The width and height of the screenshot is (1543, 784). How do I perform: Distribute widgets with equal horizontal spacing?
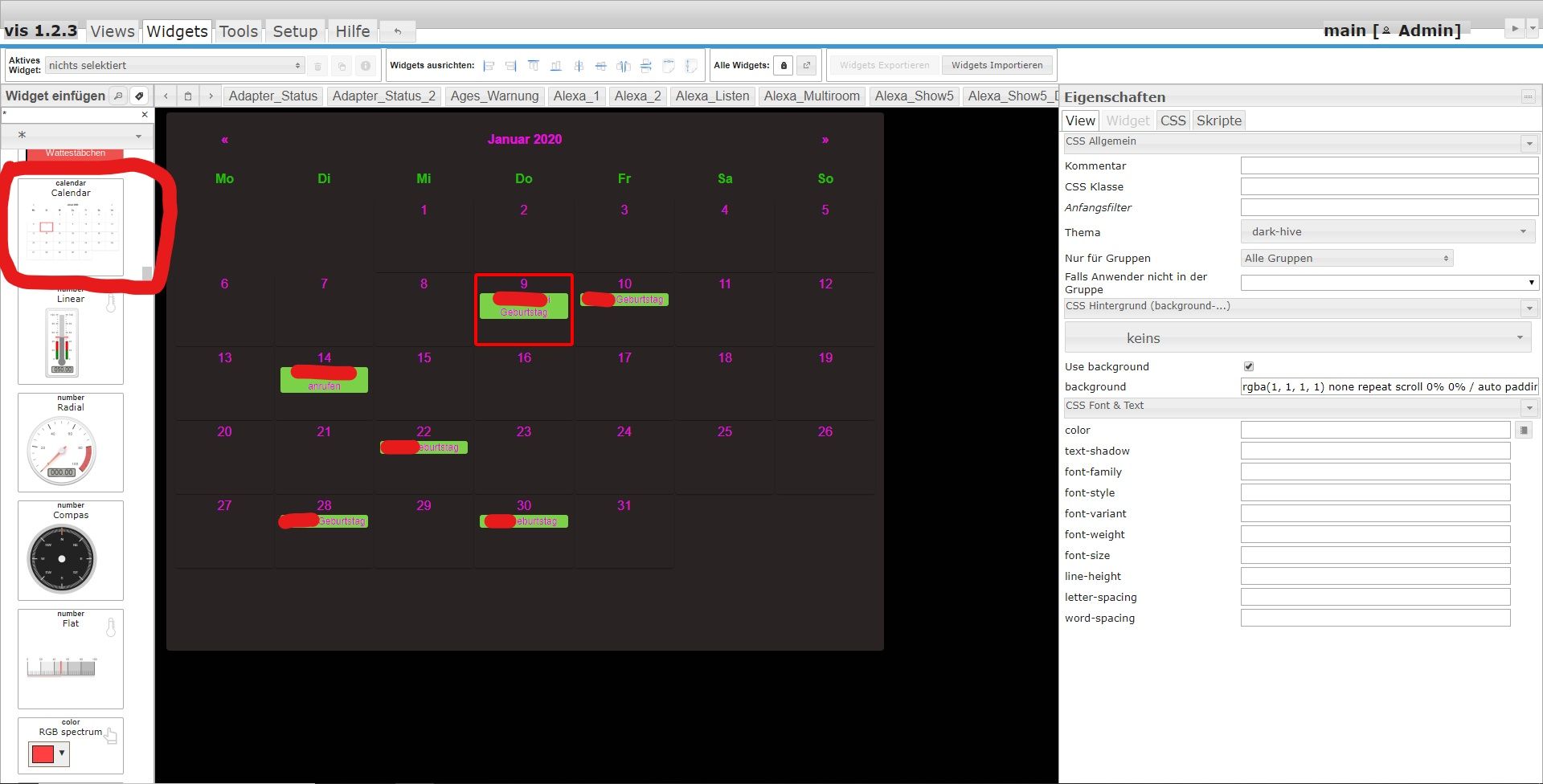click(624, 66)
